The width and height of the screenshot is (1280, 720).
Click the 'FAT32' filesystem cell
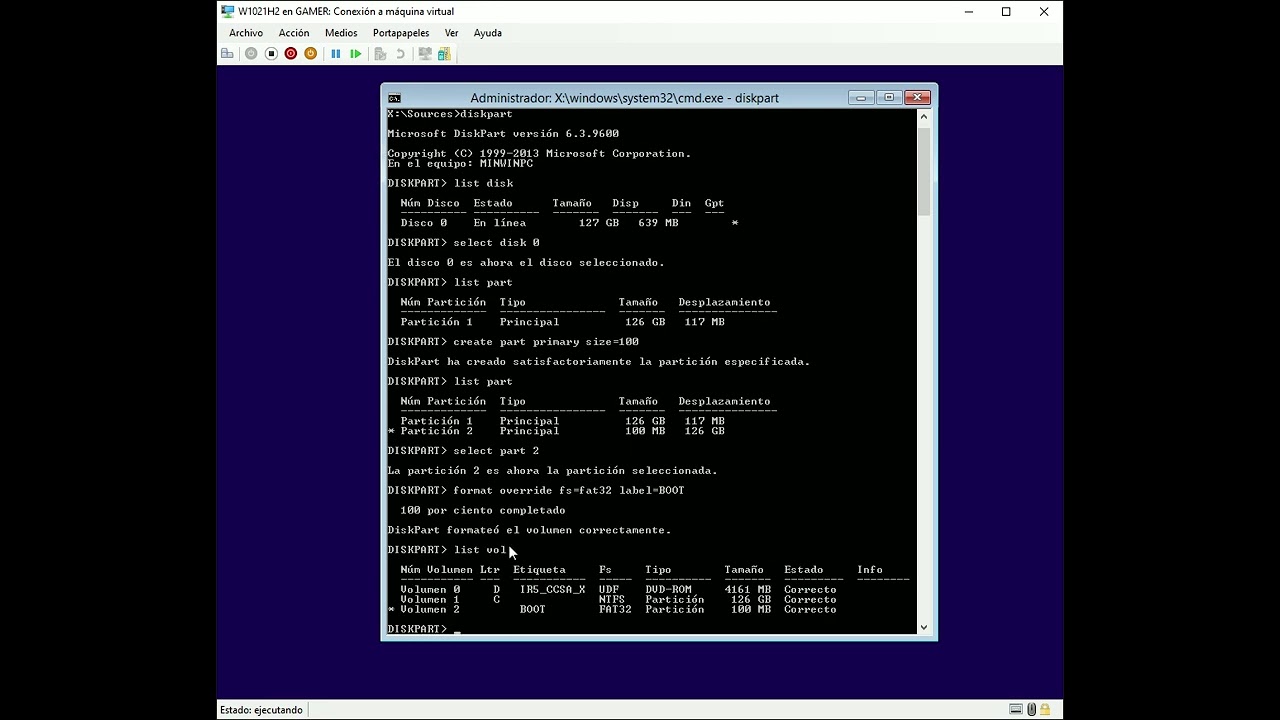615,610
